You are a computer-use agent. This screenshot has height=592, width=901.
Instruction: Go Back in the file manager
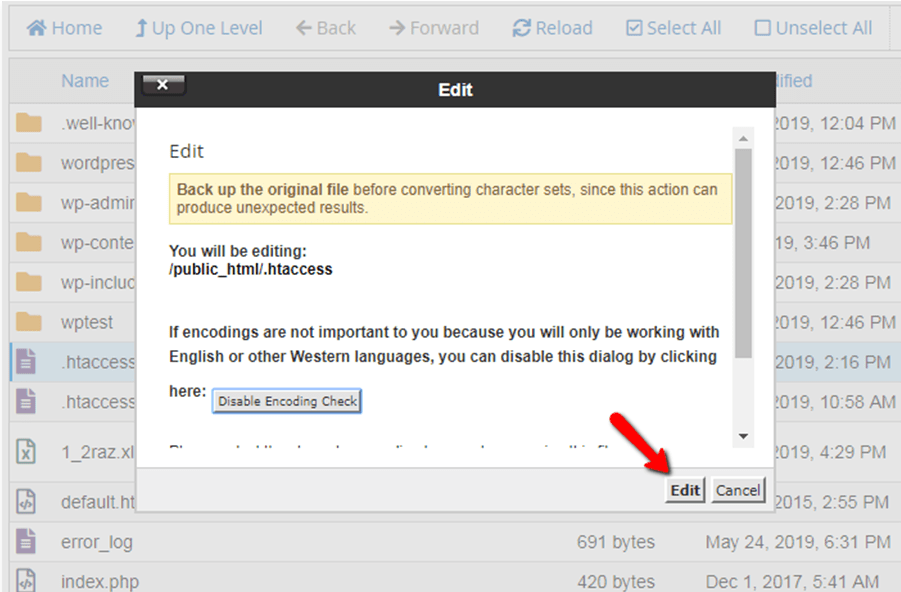coord(326,28)
